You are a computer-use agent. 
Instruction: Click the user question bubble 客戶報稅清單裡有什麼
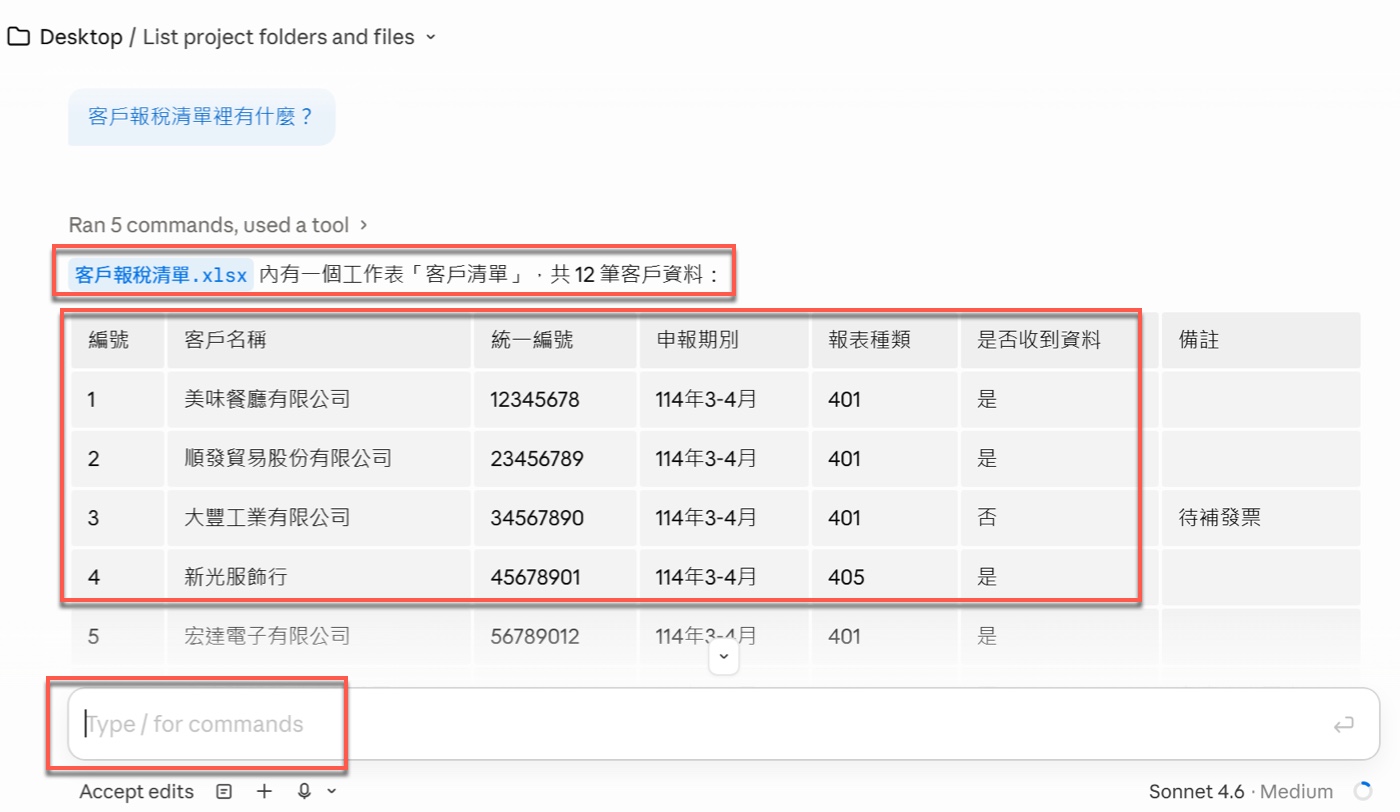click(201, 117)
